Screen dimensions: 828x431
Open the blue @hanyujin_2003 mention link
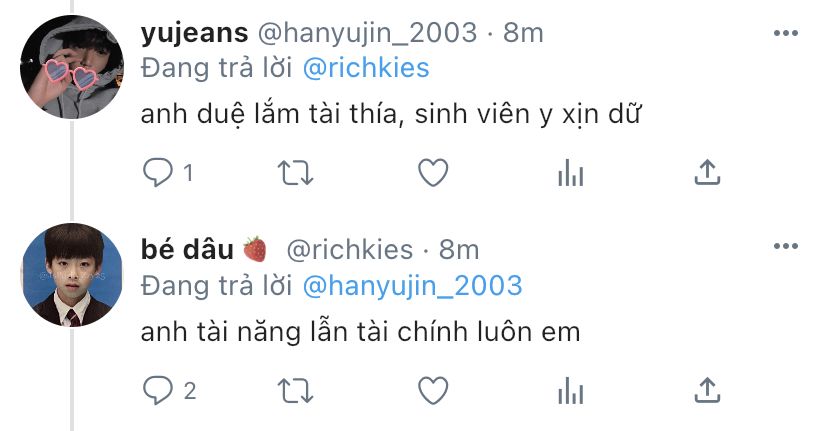click(x=412, y=286)
